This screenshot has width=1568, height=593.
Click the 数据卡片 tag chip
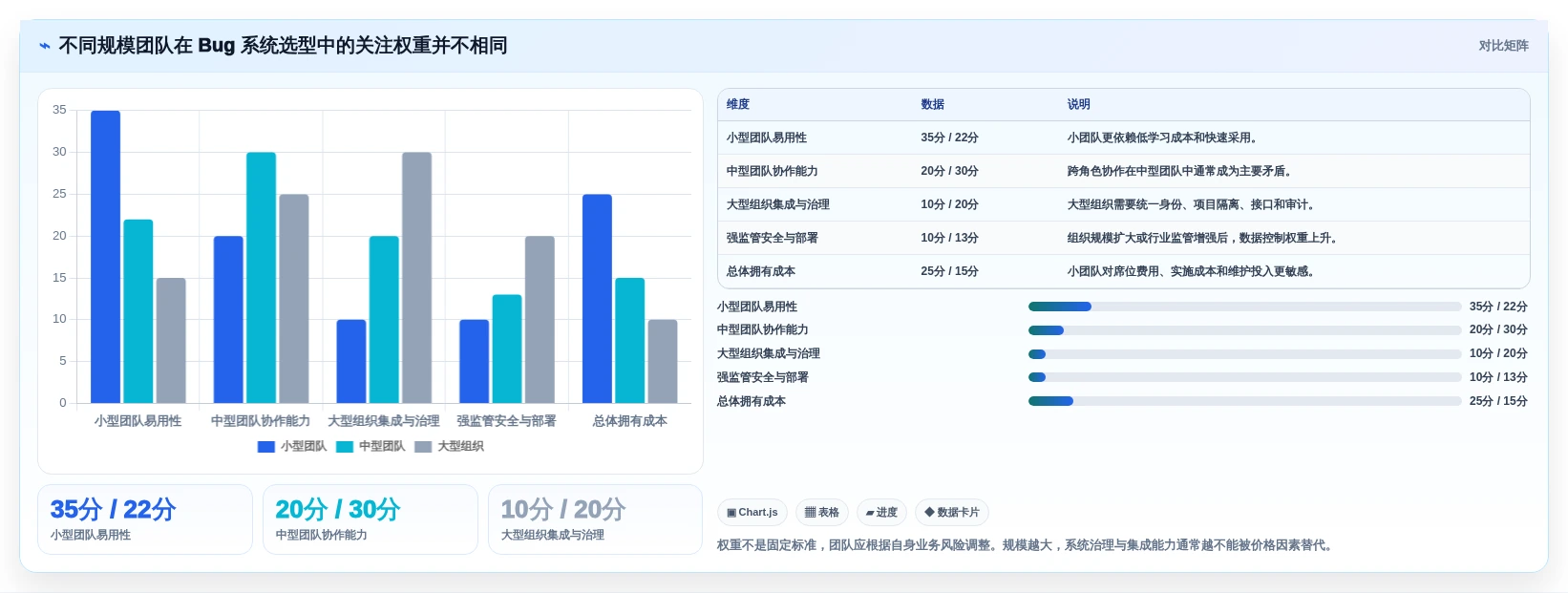[x=952, y=513]
